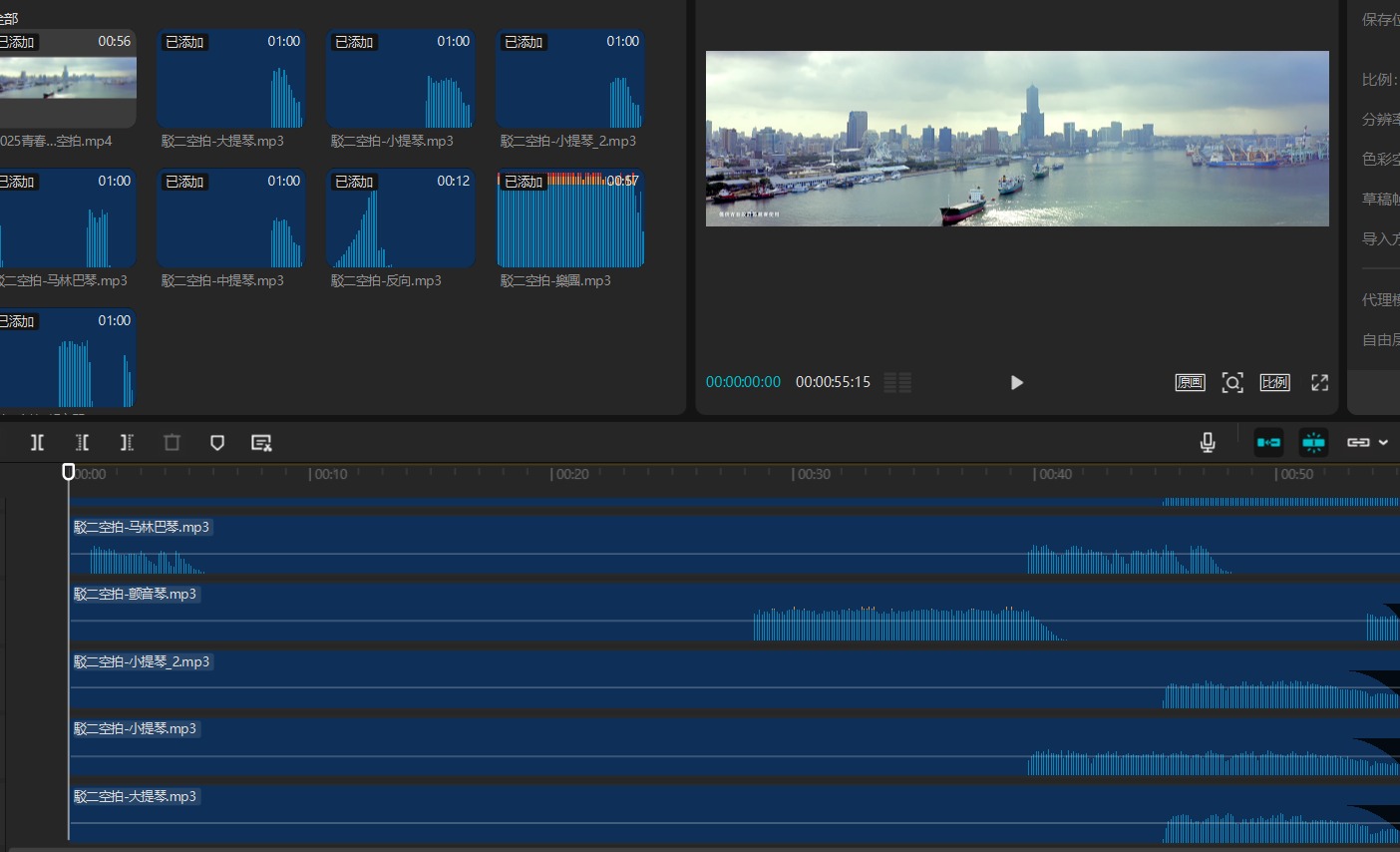The image size is (1400, 852).
Task: Click the remove captions list icon
Action: [261, 442]
